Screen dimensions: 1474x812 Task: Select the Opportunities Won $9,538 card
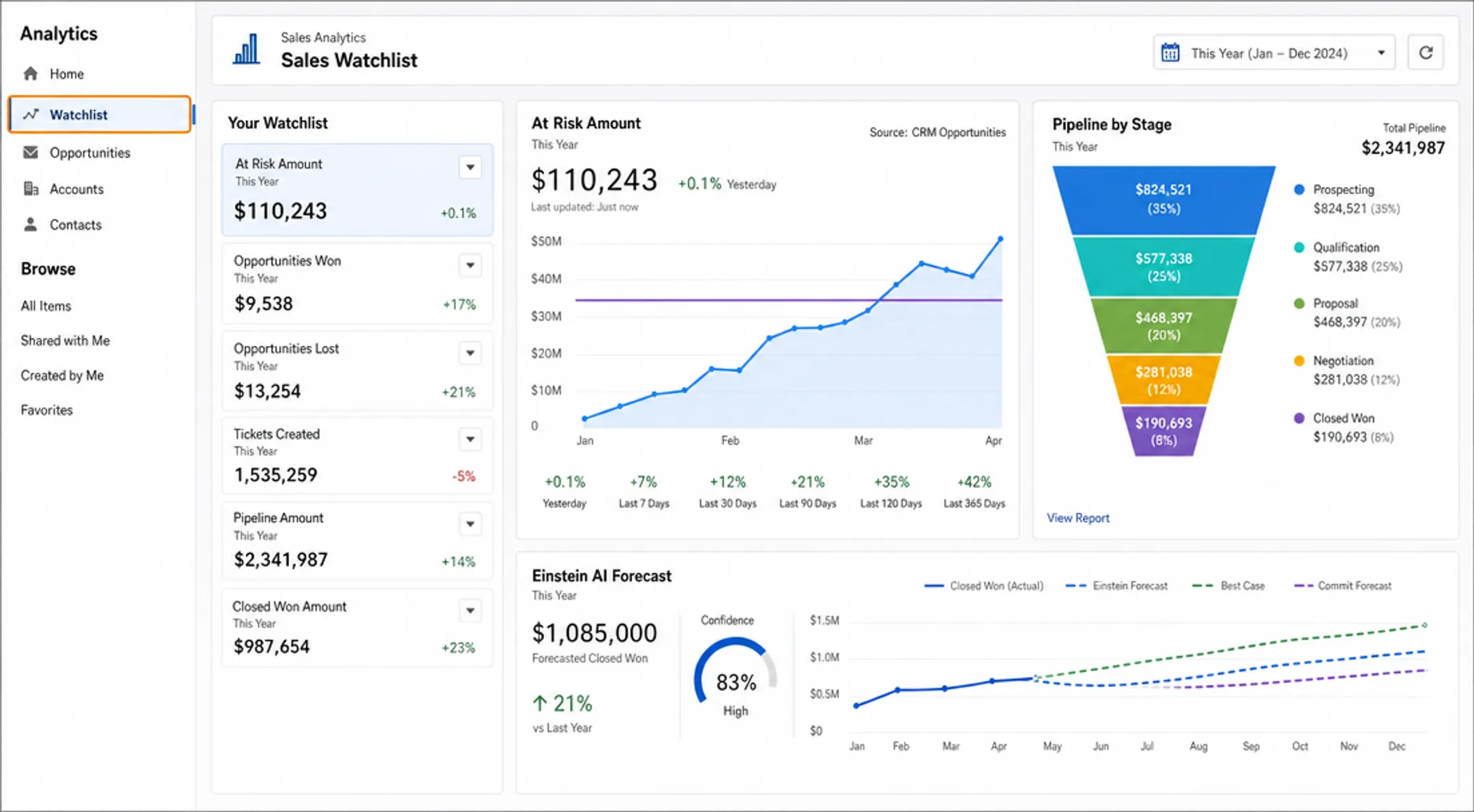click(357, 283)
